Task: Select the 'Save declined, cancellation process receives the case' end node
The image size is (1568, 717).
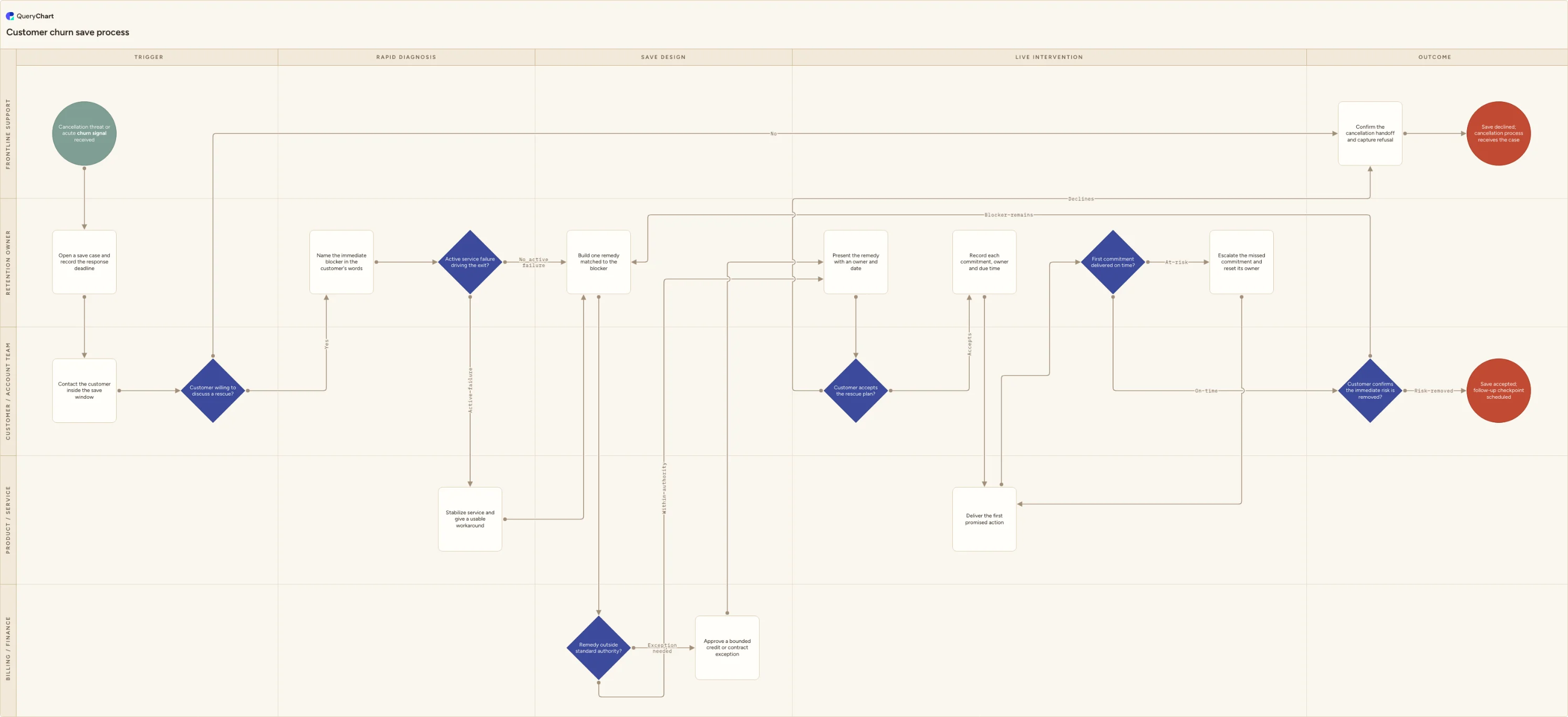Action: (x=1499, y=133)
